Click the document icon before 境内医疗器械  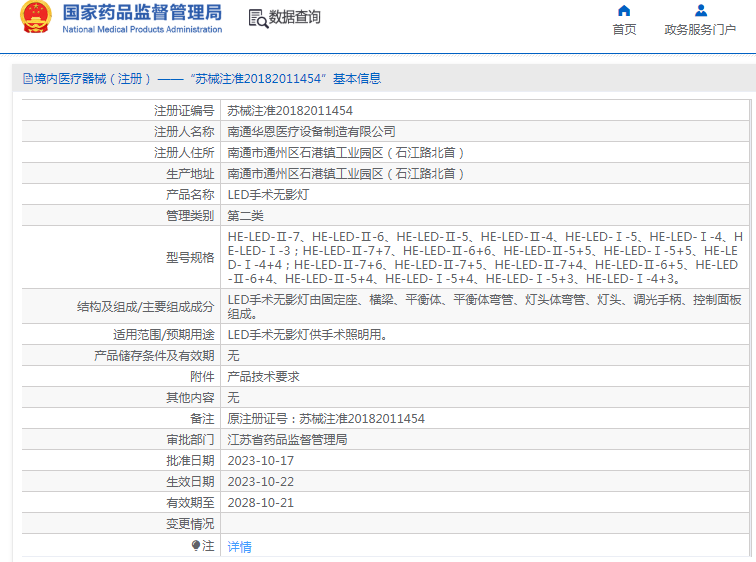point(28,79)
